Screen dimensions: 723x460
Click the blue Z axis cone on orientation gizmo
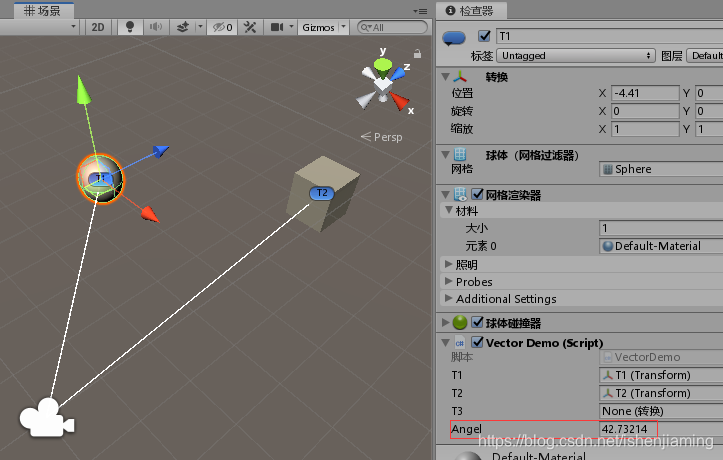[x=398, y=74]
